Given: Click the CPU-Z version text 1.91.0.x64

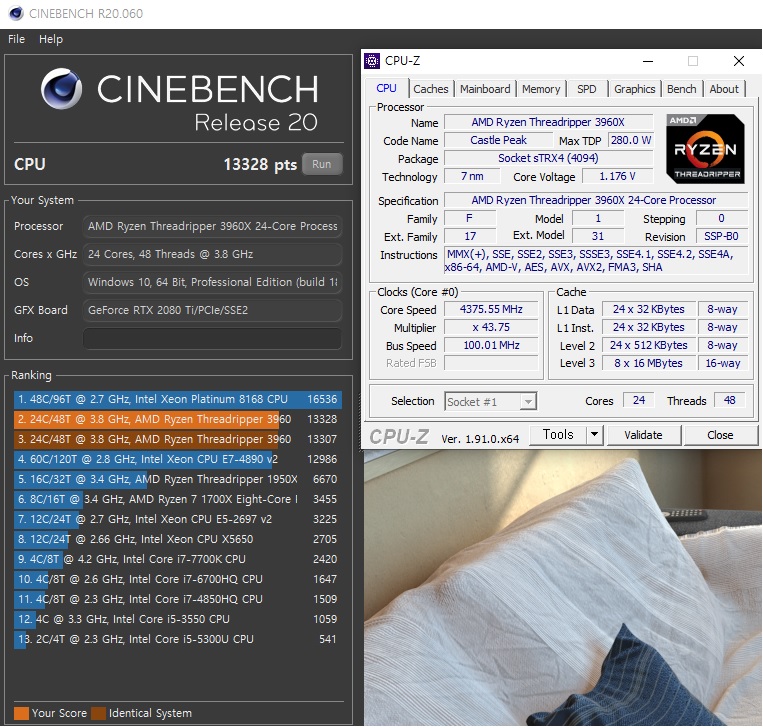Looking at the screenshot, I should [x=480, y=438].
